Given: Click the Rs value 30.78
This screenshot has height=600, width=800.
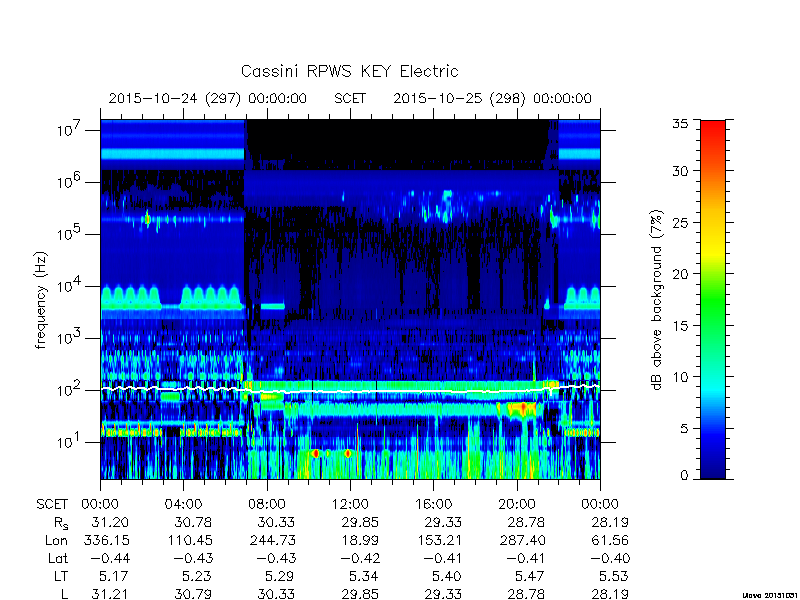Looking at the screenshot, I should (x=194, y=522).
